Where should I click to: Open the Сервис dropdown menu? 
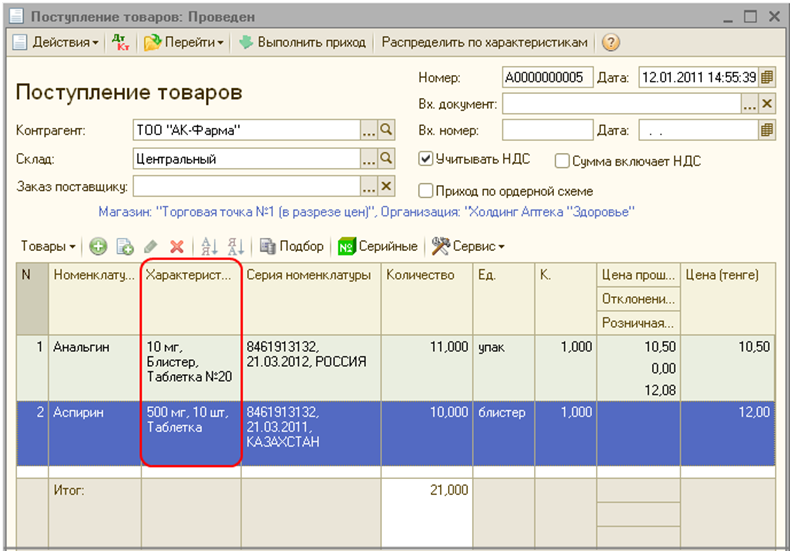[x=469, y=246]
